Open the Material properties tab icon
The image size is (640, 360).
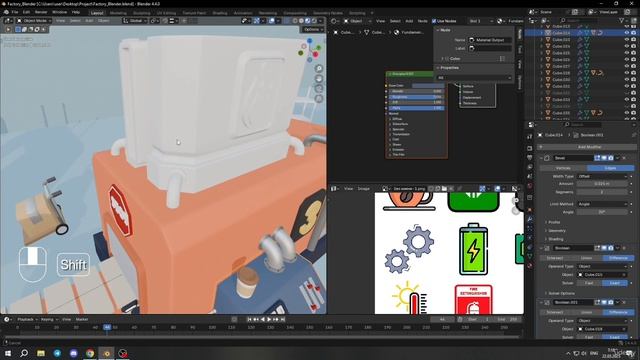[530, 266]
